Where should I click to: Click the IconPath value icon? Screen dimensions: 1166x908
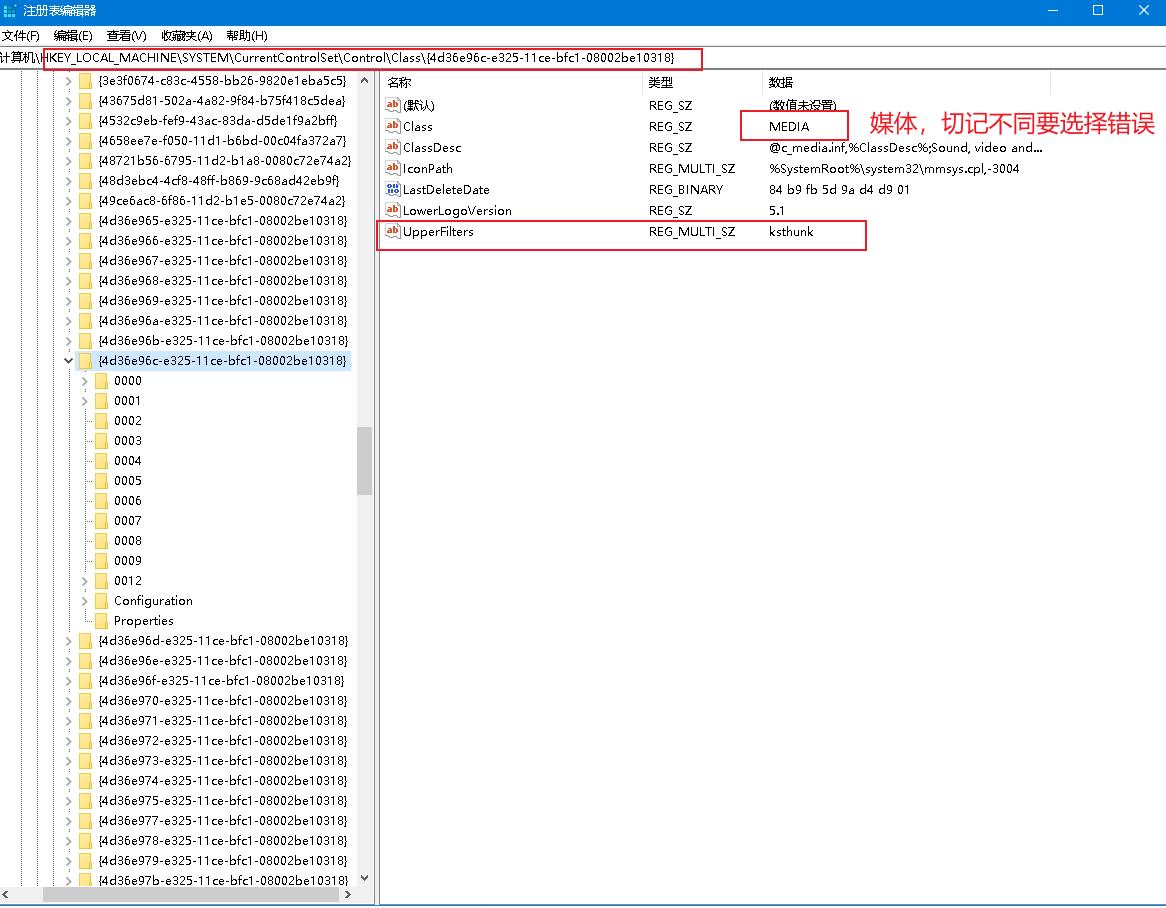click(x=393, y=169)
